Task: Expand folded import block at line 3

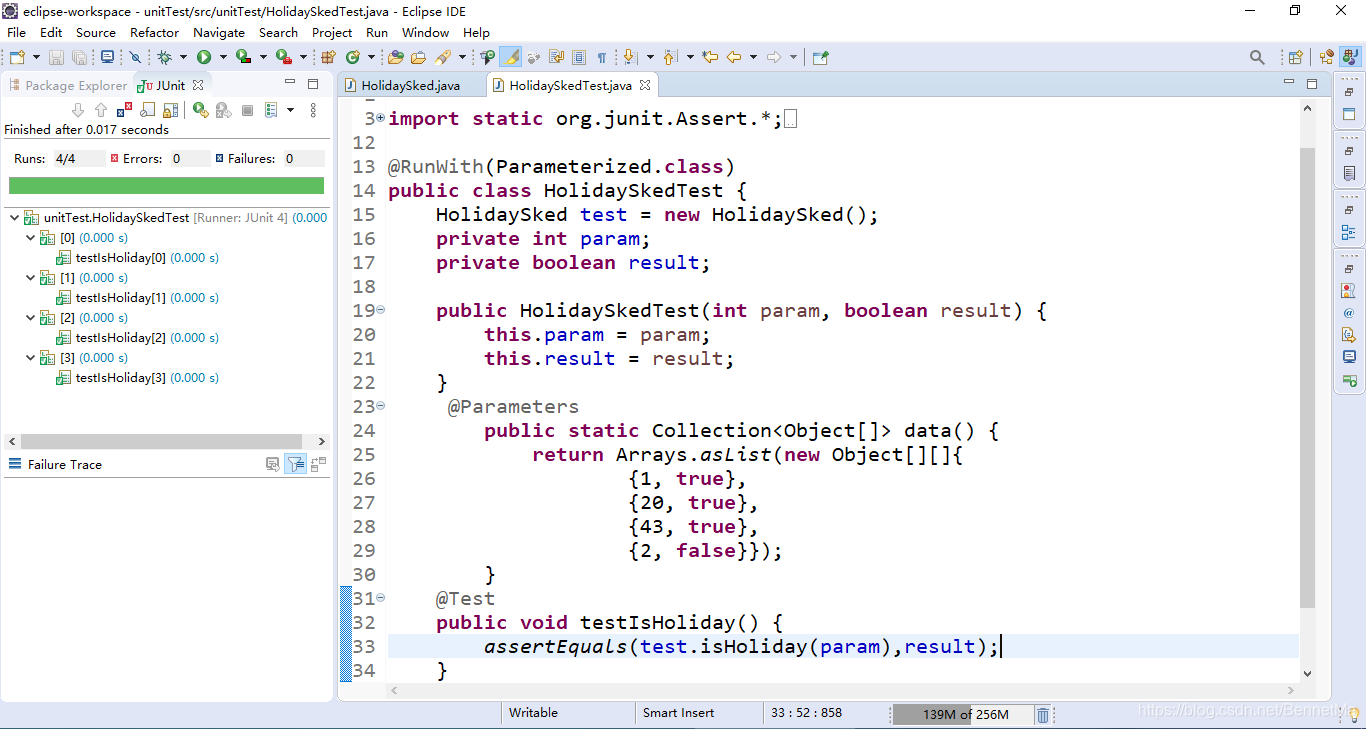Action: coord(381,118)
